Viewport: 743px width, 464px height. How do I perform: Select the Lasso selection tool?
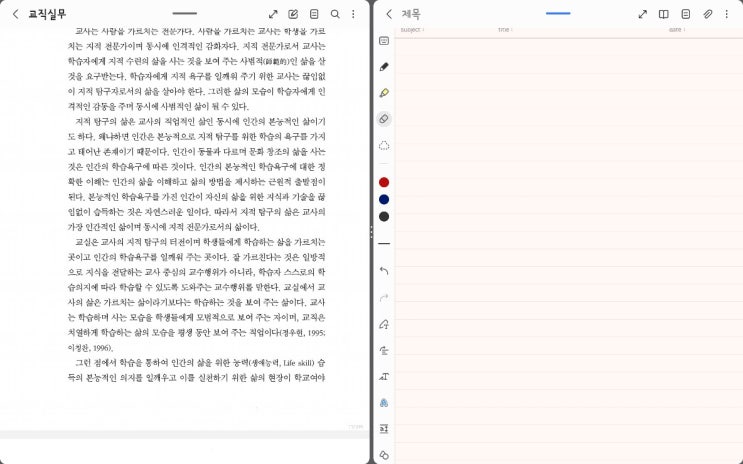384,146
